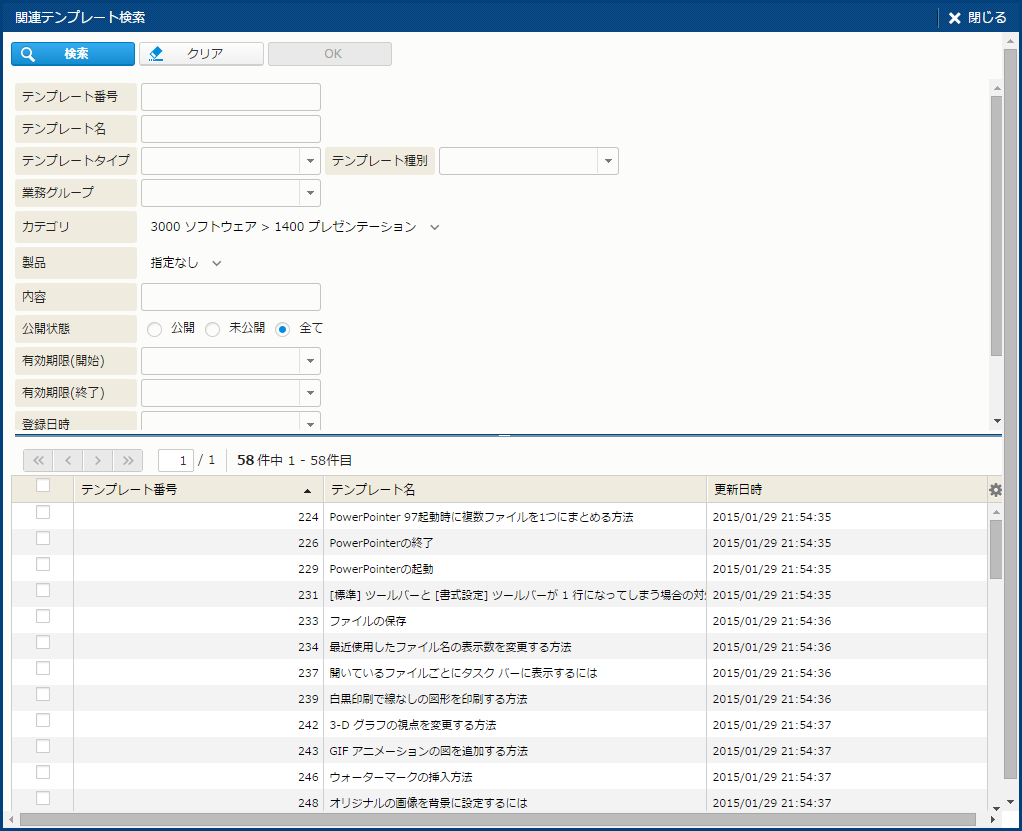
Task: Click the grid settings gear icon
Action: coord(995,490)
